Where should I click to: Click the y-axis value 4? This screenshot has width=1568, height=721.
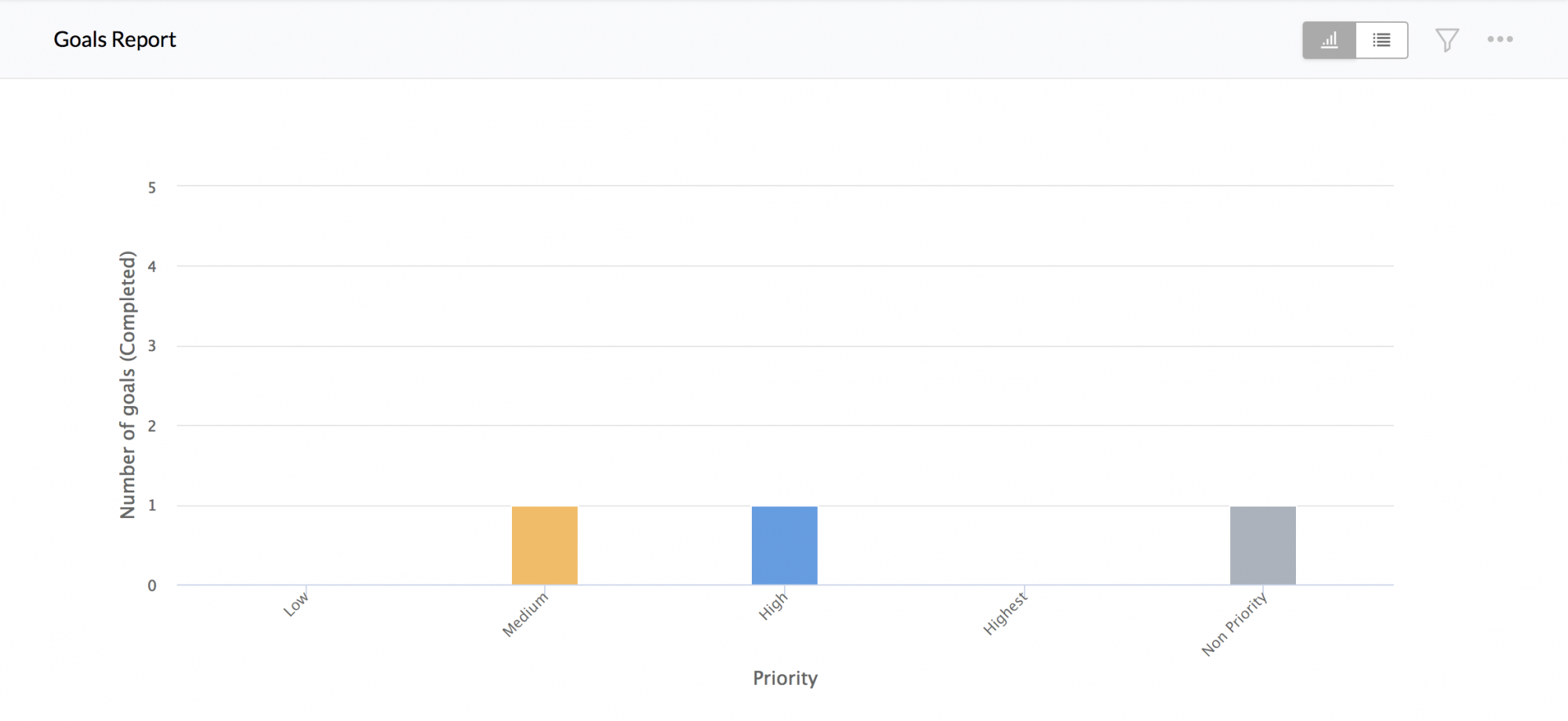click(x=152, y=267)
